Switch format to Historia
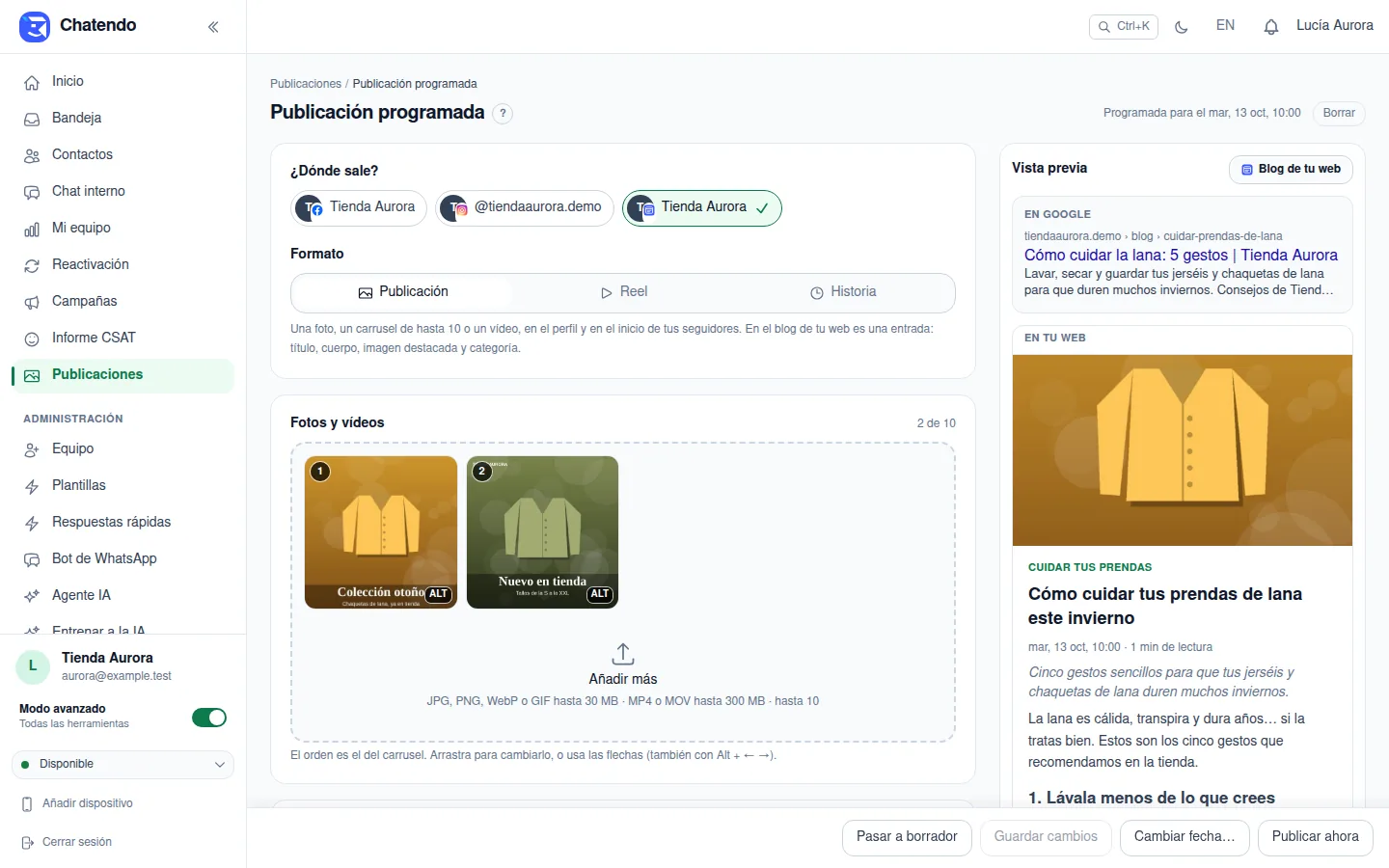 coord(844,292)
